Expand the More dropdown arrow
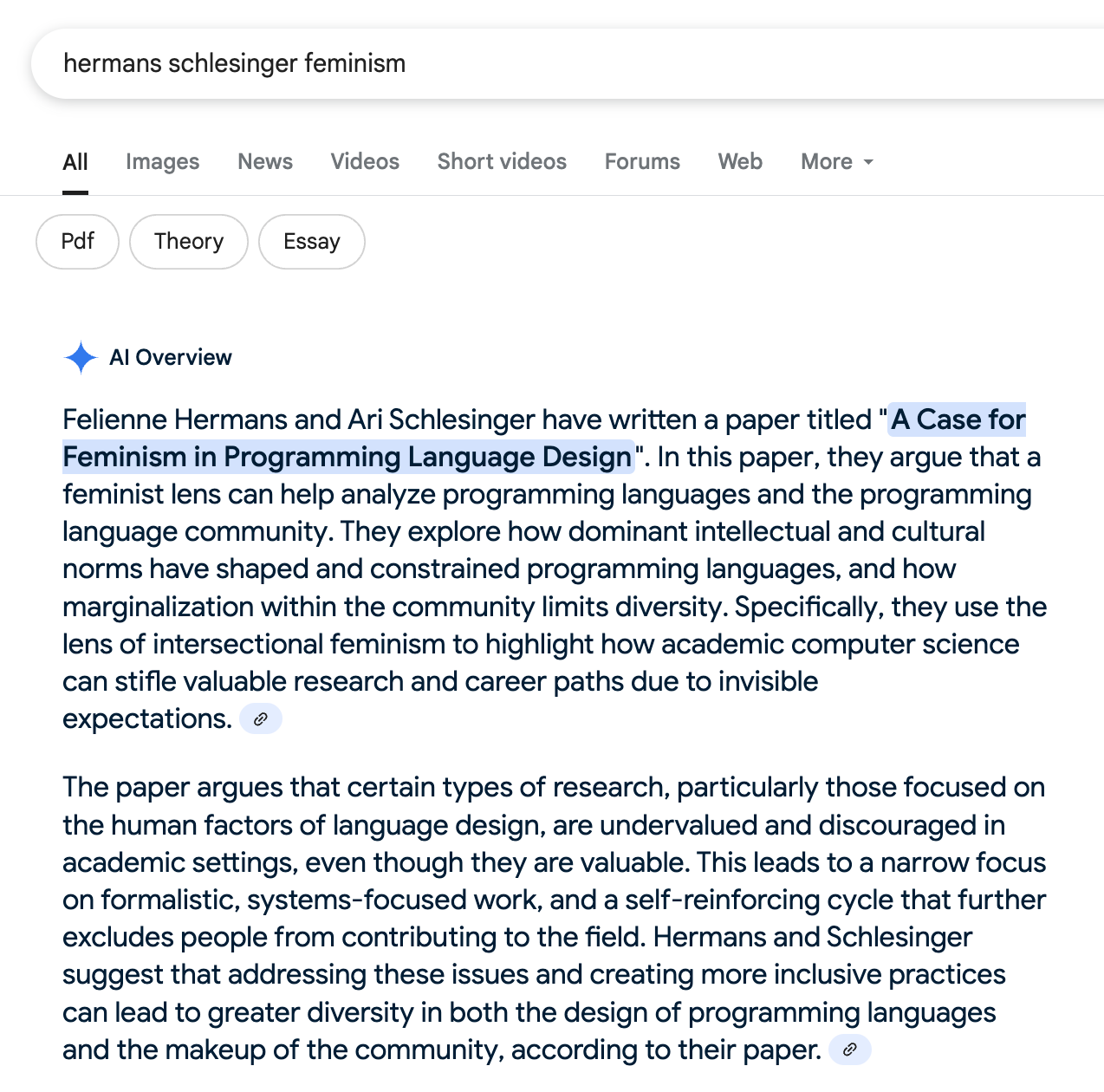 point(868,162)
